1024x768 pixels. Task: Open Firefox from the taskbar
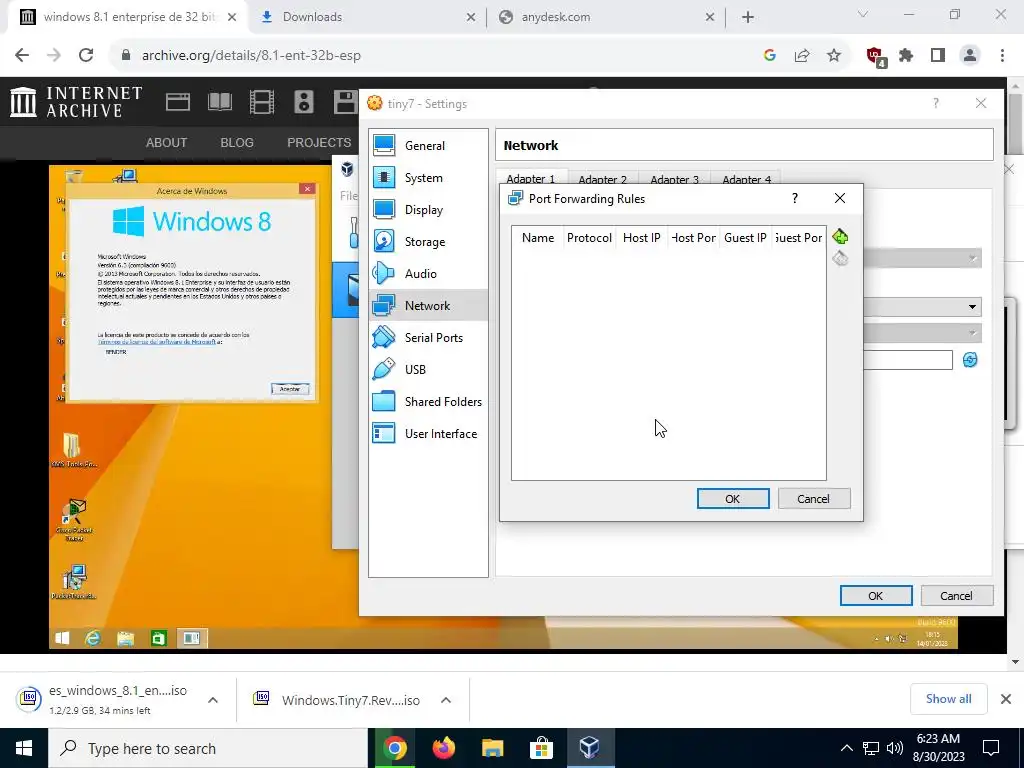click(x=443, y=748)
